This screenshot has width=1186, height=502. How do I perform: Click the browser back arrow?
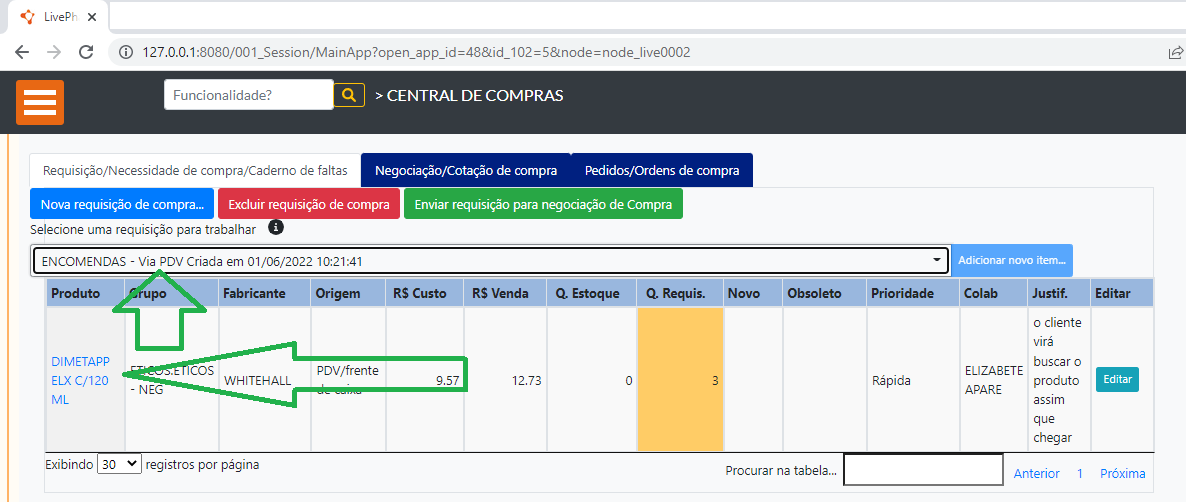click(22, 52)
